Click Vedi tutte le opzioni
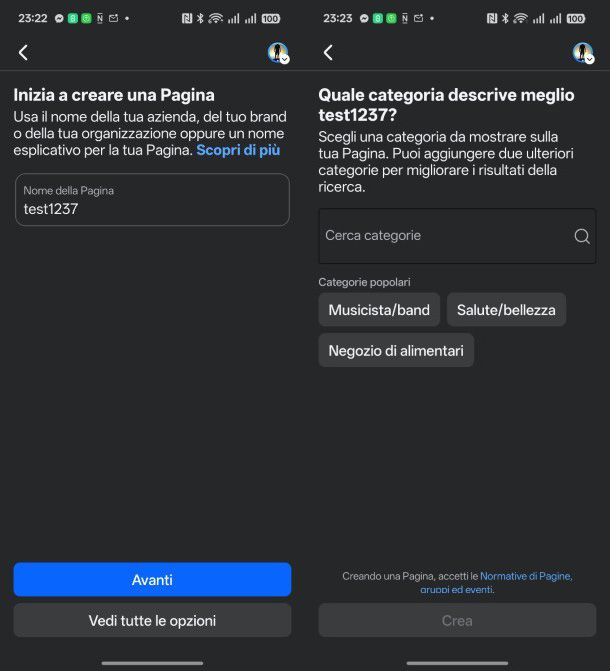Viewport: 610px width, 671px height. (x=152, y=620)
